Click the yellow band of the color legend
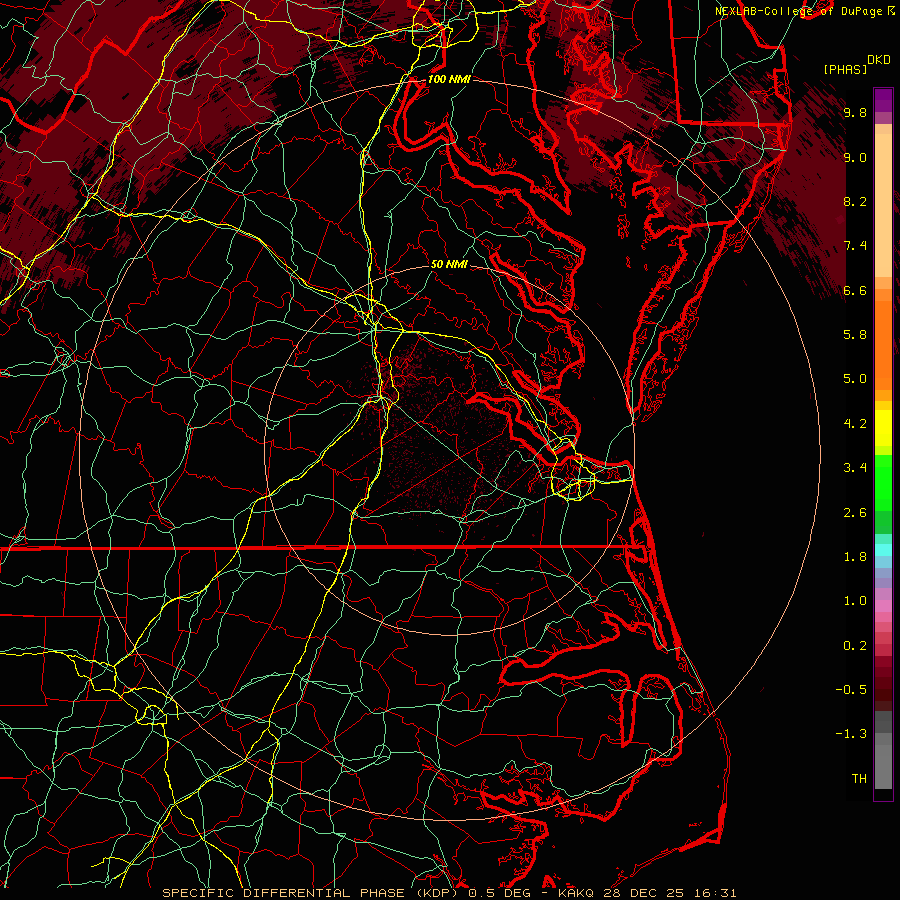The image size is (900, 900). coord(883,428)
